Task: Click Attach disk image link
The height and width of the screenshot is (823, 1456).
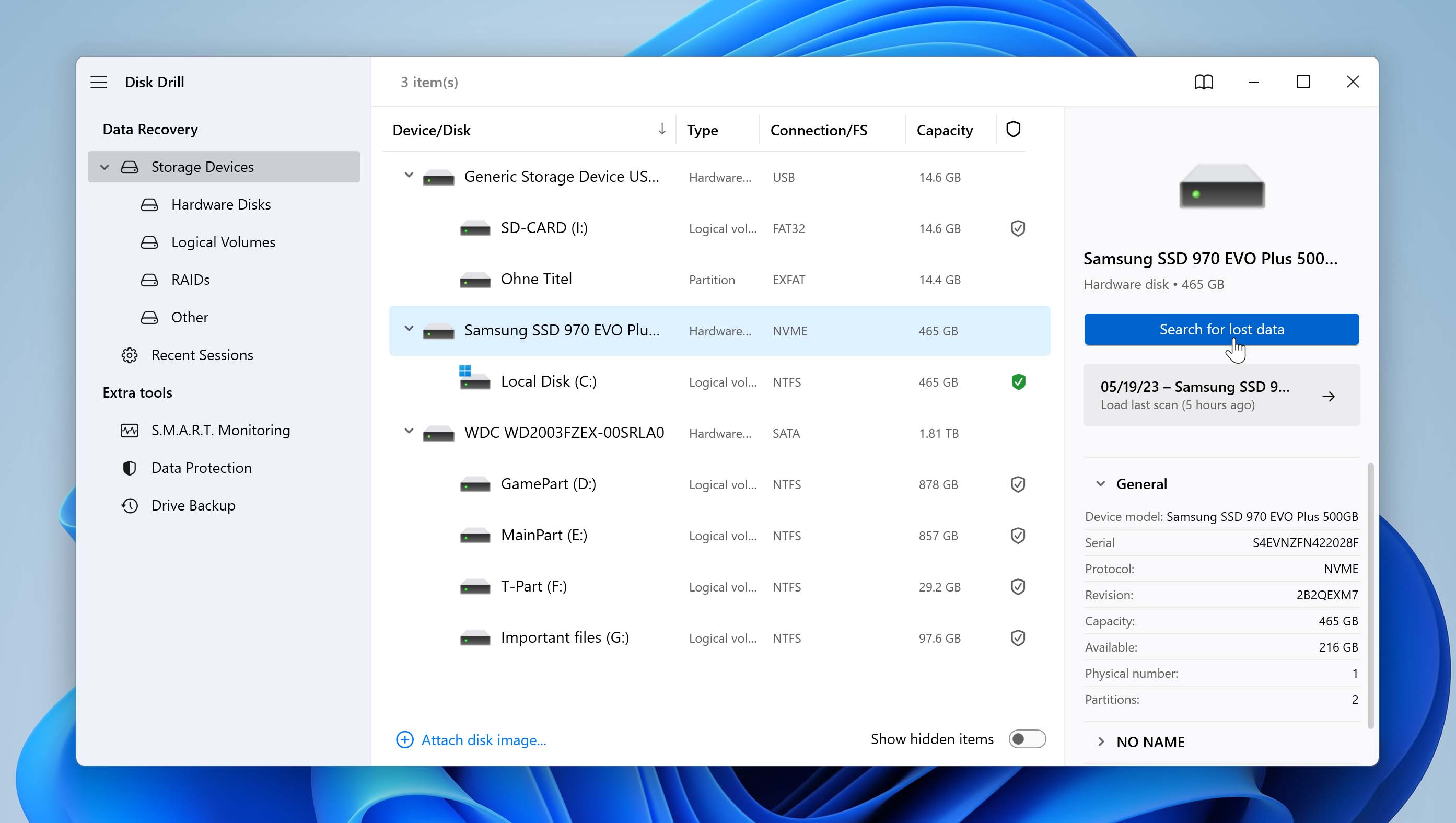Action: [484, 740]
